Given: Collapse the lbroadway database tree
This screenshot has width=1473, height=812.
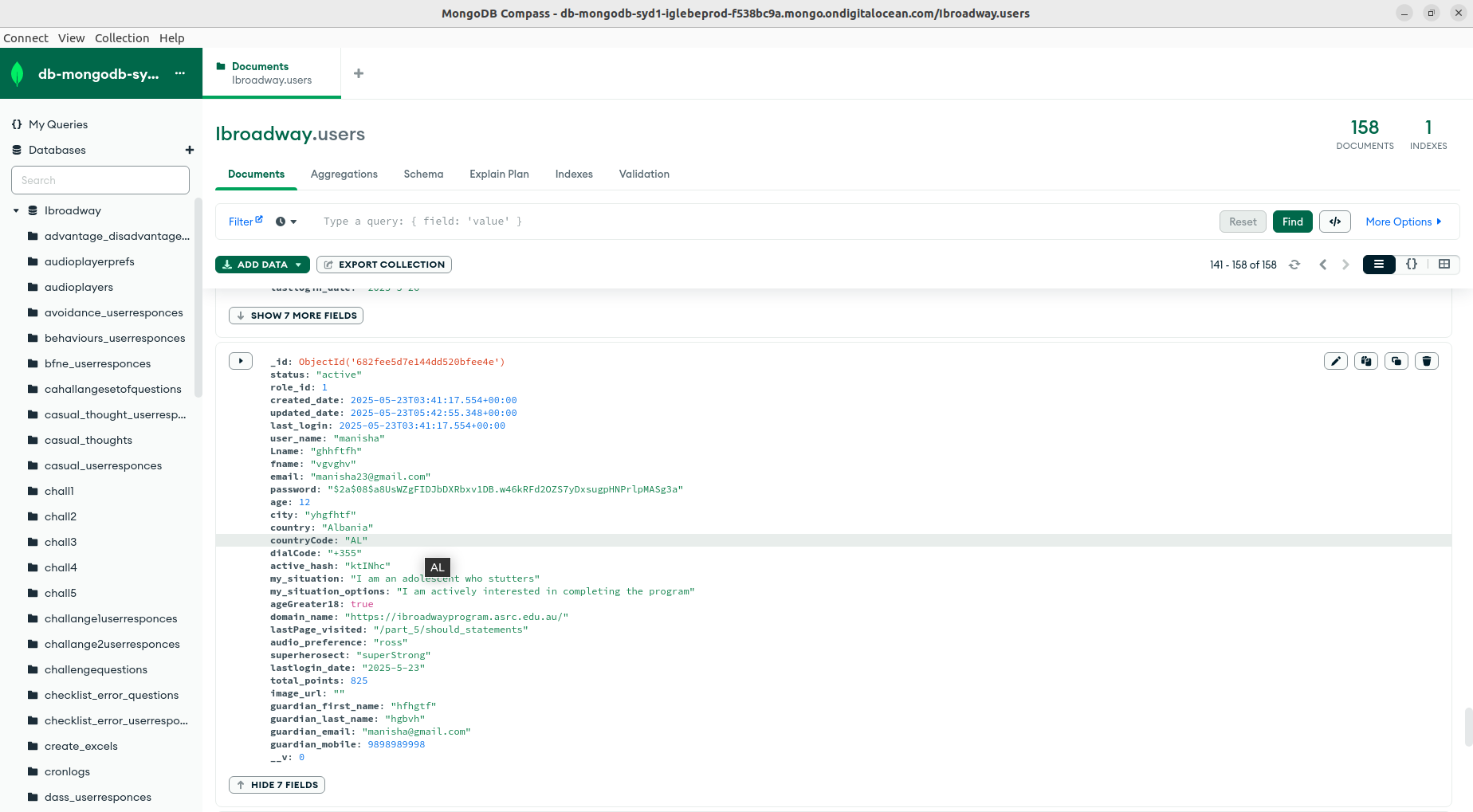Looking at the screenshot, I should click(x=16, y=210).
